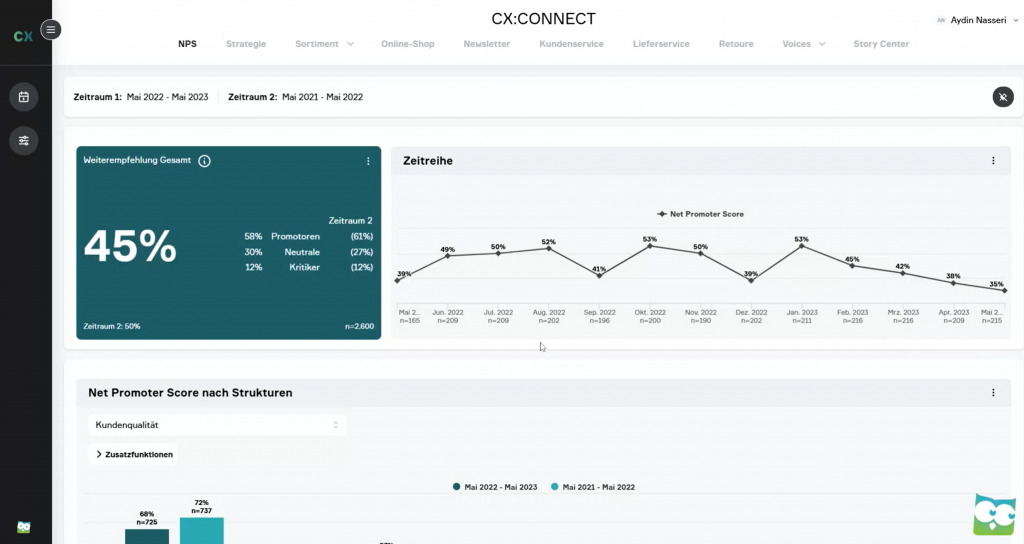Open the filter sliders icon in the sidebar
1024x544 pixels.
[24, 141]
